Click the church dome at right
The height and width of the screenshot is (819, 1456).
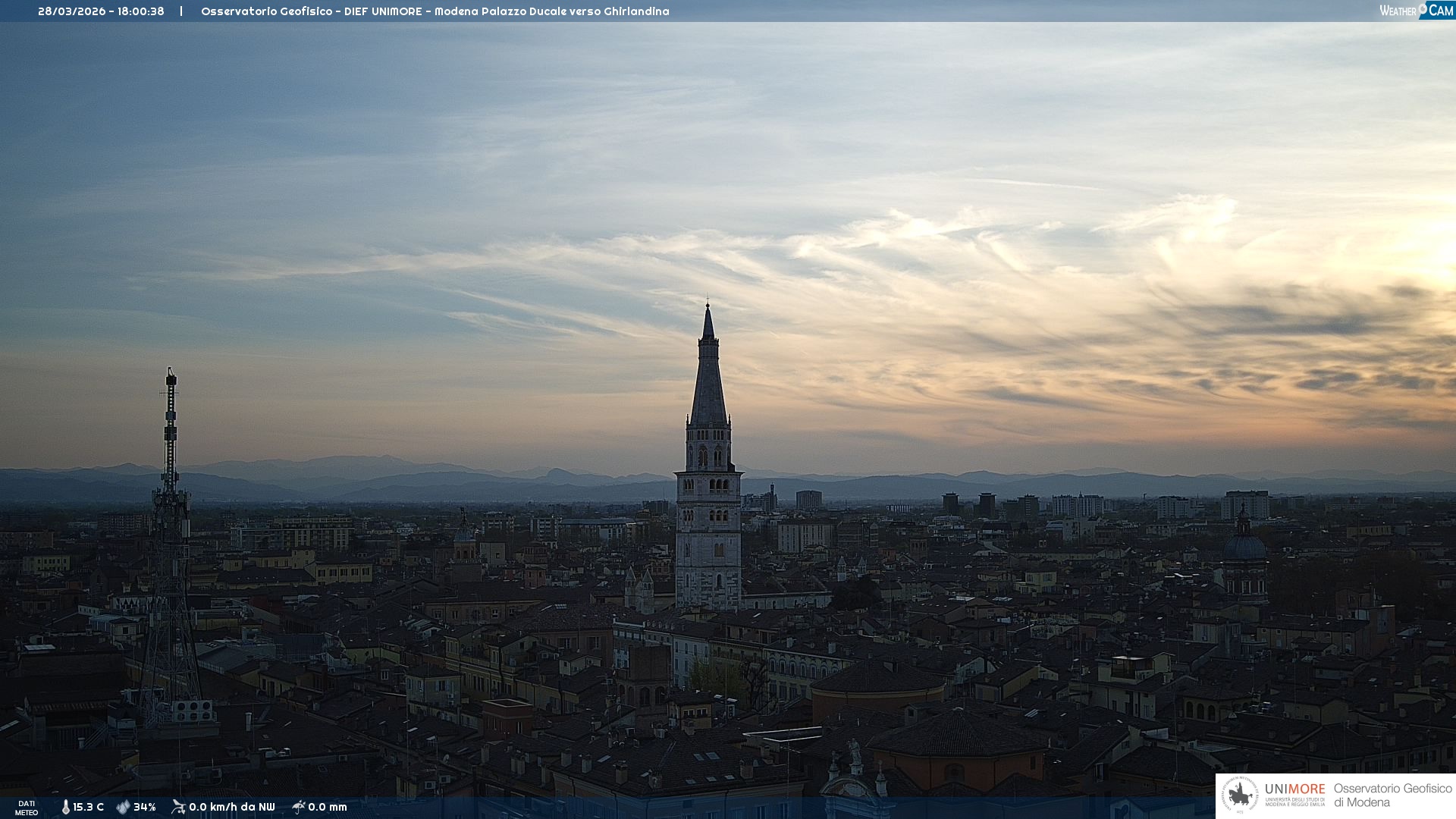(x=1244, y=546)
